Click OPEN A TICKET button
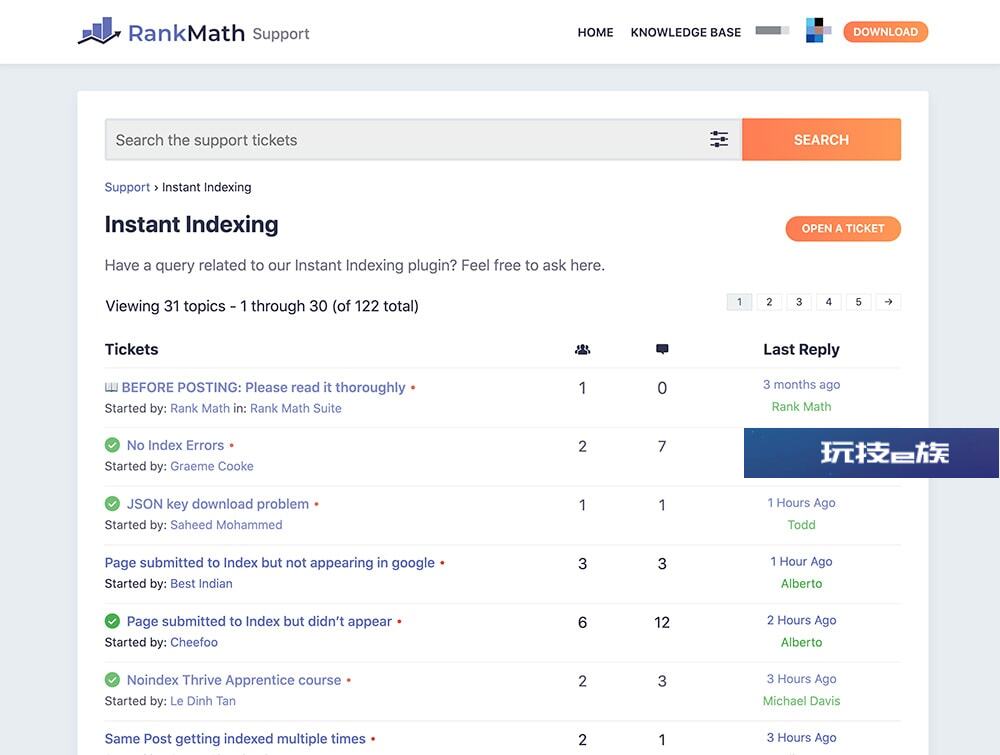1000x755 pixels. point(843,228)
